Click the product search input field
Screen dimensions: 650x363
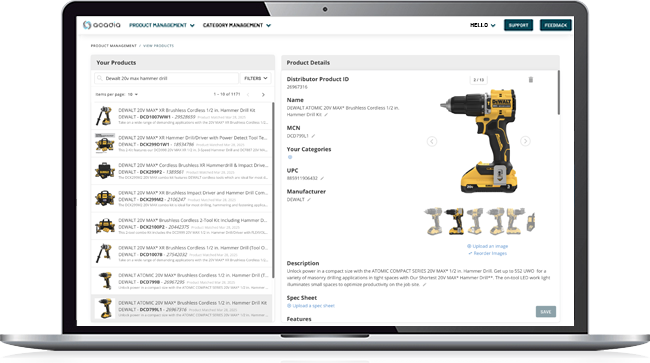167,78
